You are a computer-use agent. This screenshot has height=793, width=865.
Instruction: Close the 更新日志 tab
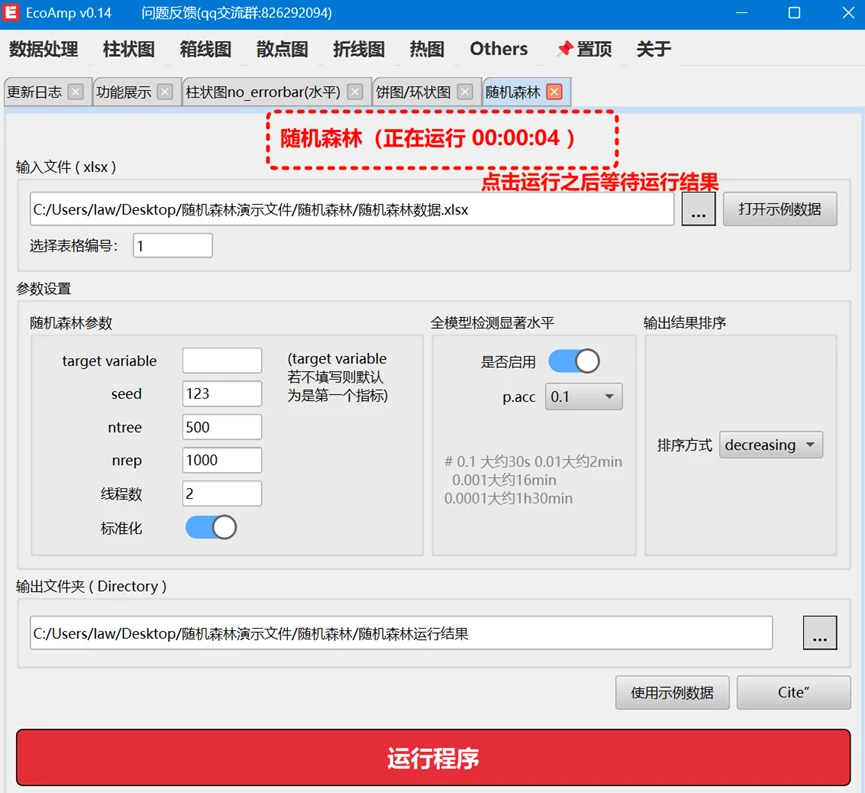coord(76,92)
